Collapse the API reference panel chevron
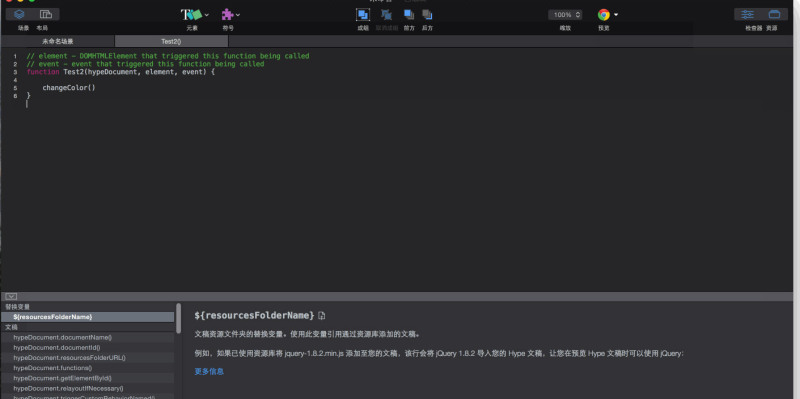This screenshot has height=399, width=800. (x=11, y=296)
